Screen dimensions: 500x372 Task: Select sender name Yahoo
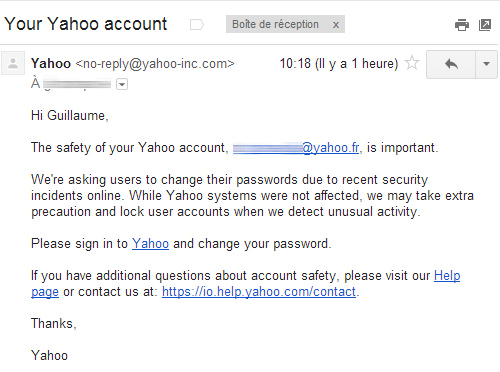51,63
